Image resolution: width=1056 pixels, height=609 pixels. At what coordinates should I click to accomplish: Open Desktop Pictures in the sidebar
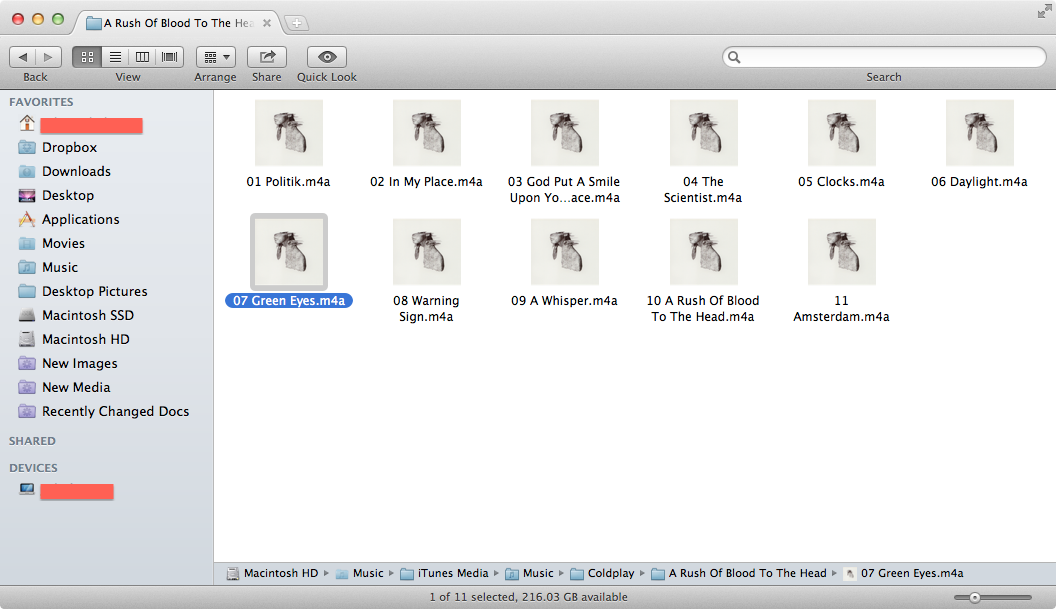coord(83,291)
